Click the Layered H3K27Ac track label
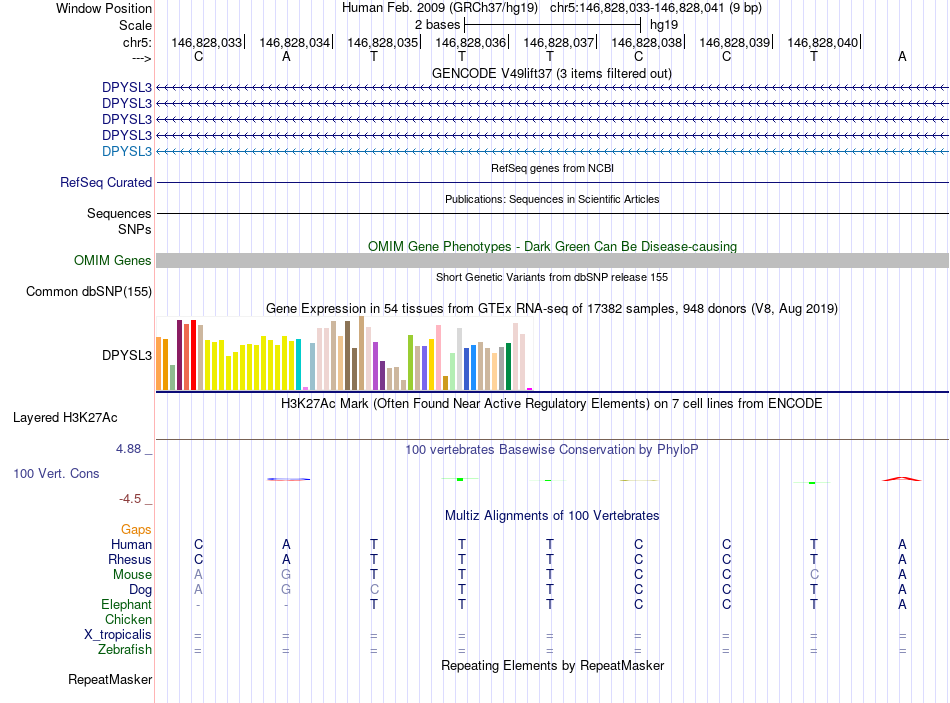This screenshot has width=950, height=703. 65,418
